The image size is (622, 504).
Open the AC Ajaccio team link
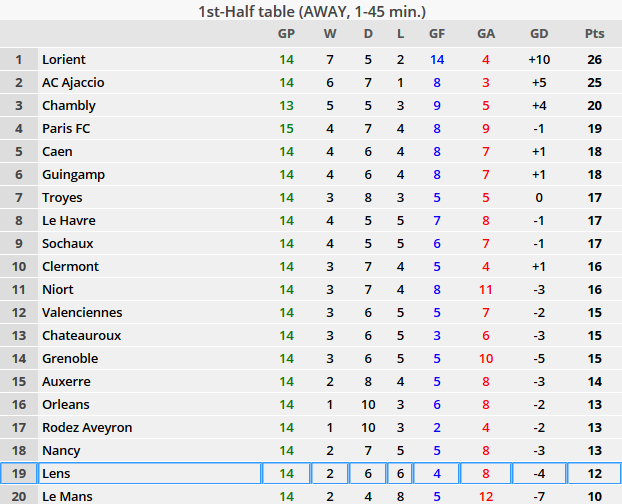click(73, 82)
